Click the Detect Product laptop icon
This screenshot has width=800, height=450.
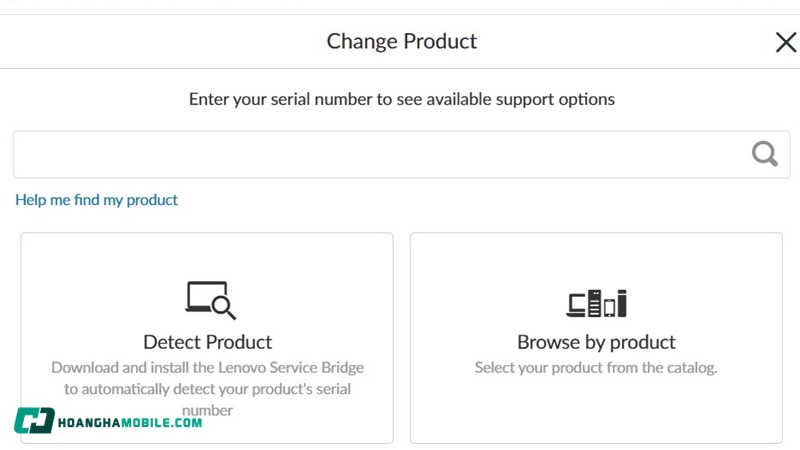click(207, 298)
